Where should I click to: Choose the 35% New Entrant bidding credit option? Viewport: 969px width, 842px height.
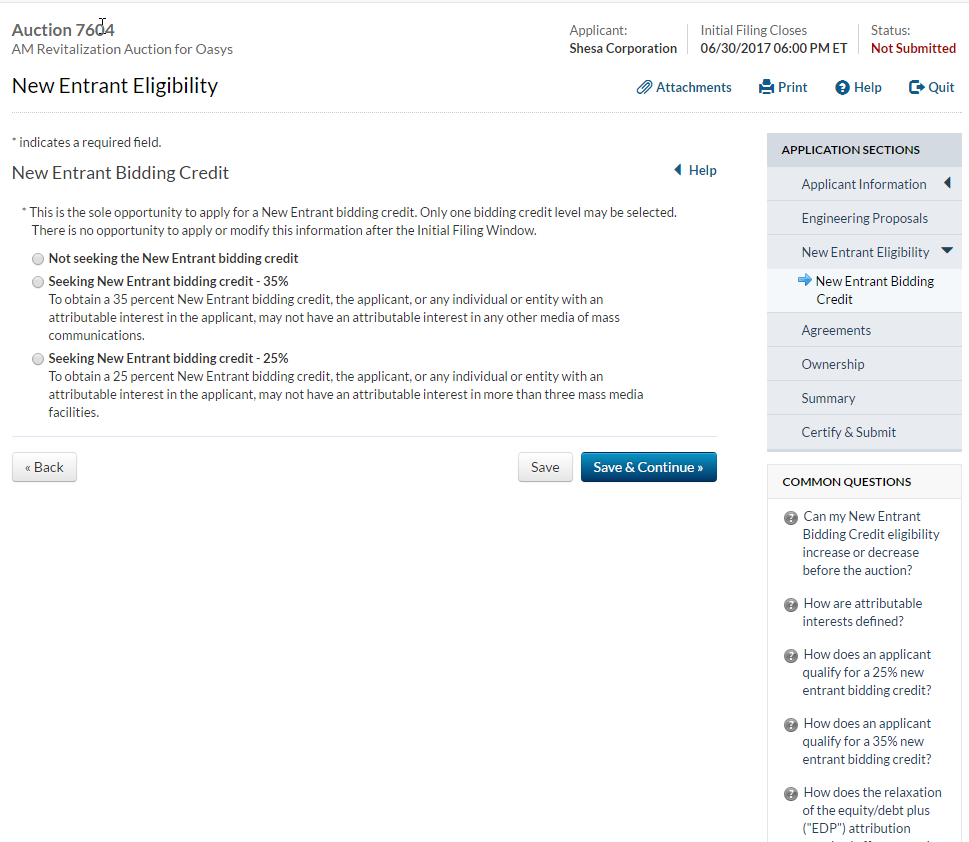tap(38, 282)
